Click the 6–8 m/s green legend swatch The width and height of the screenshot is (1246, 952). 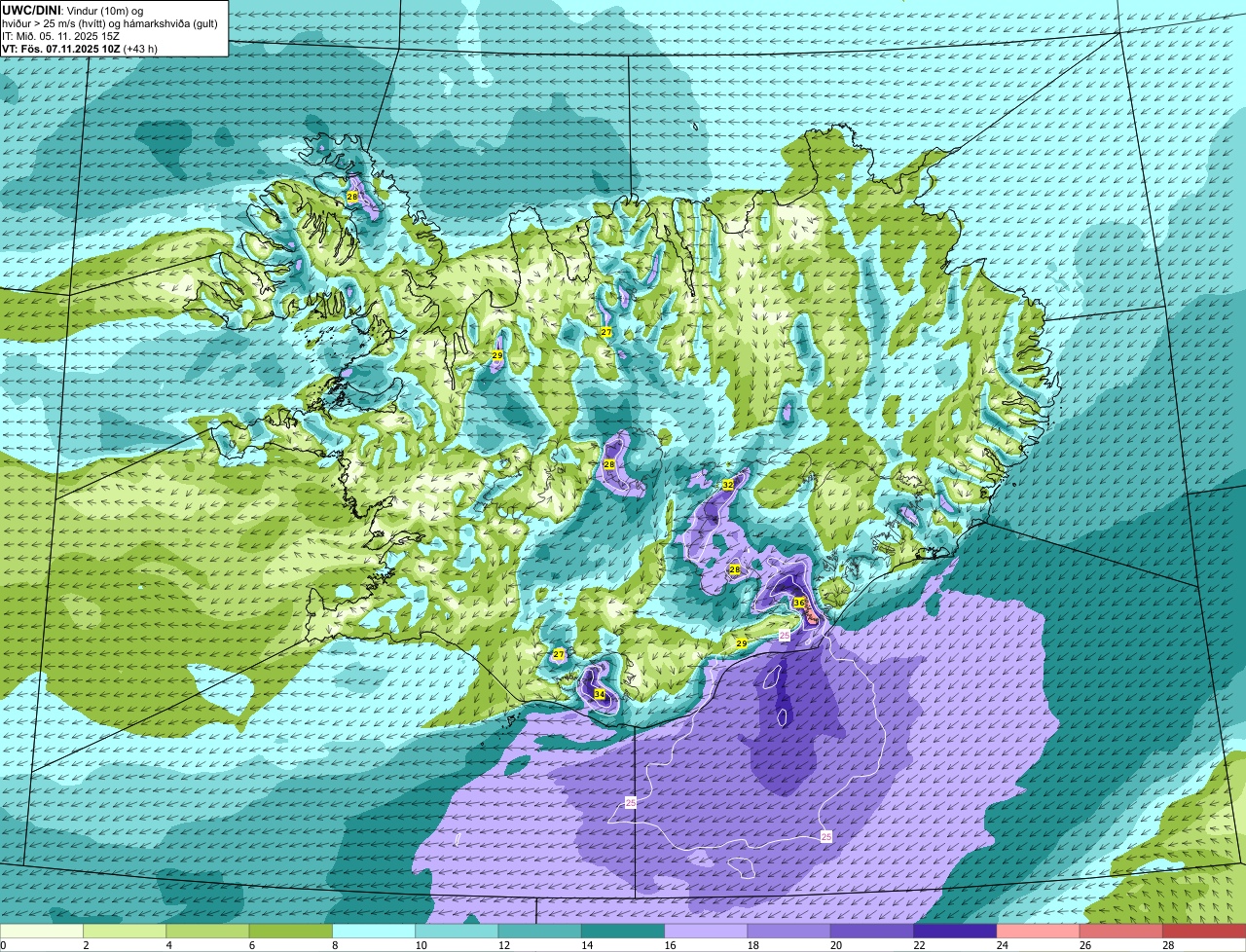[291, 931]
